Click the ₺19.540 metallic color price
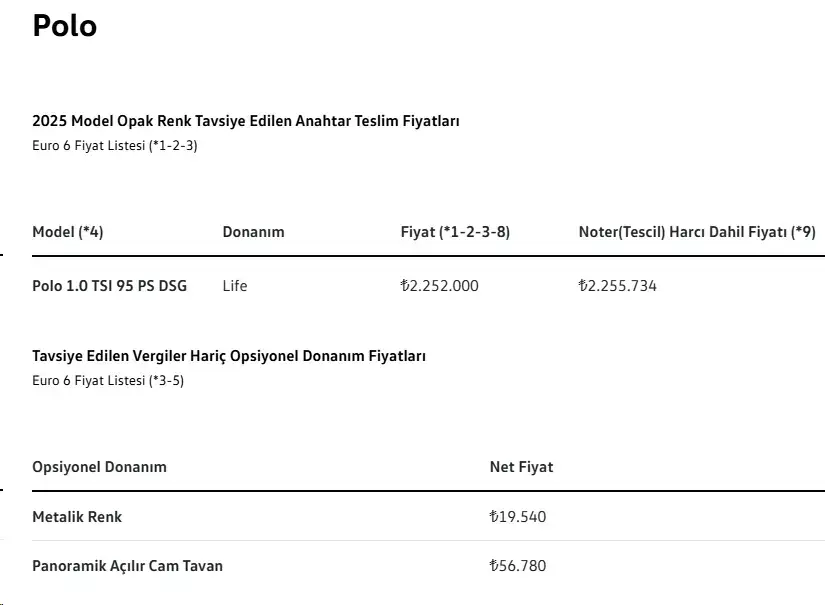 coord(518,517)
